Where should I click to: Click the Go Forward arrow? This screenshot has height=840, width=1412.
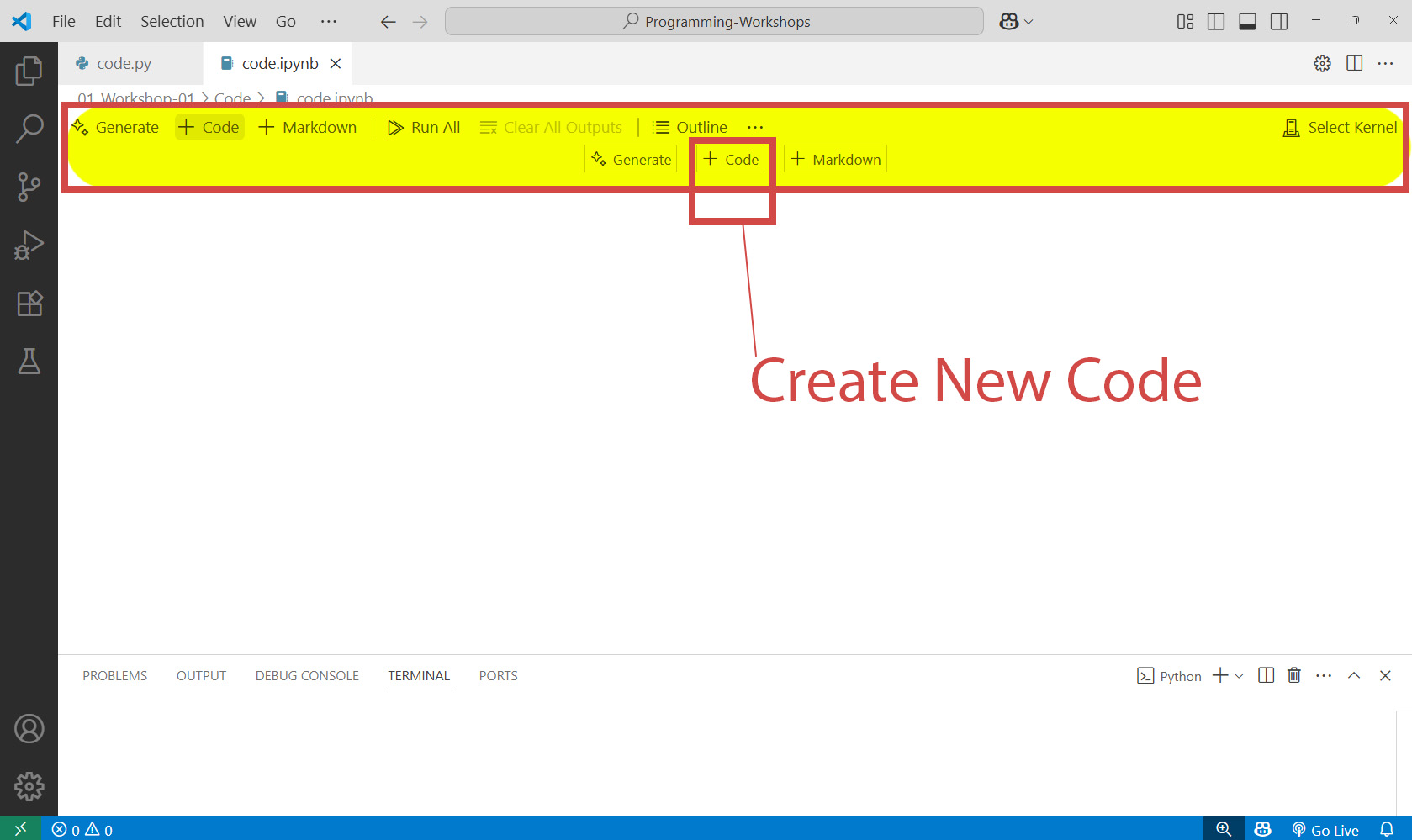tap(420, 22)
